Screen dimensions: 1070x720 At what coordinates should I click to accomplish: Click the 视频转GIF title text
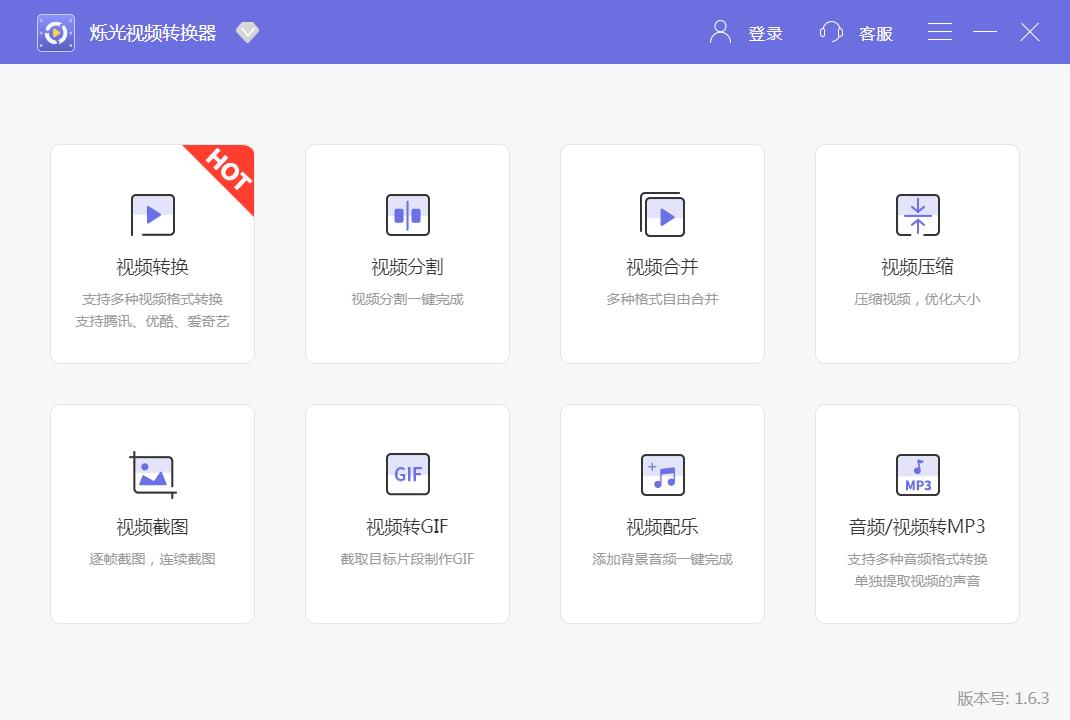[x=407, y=527]
